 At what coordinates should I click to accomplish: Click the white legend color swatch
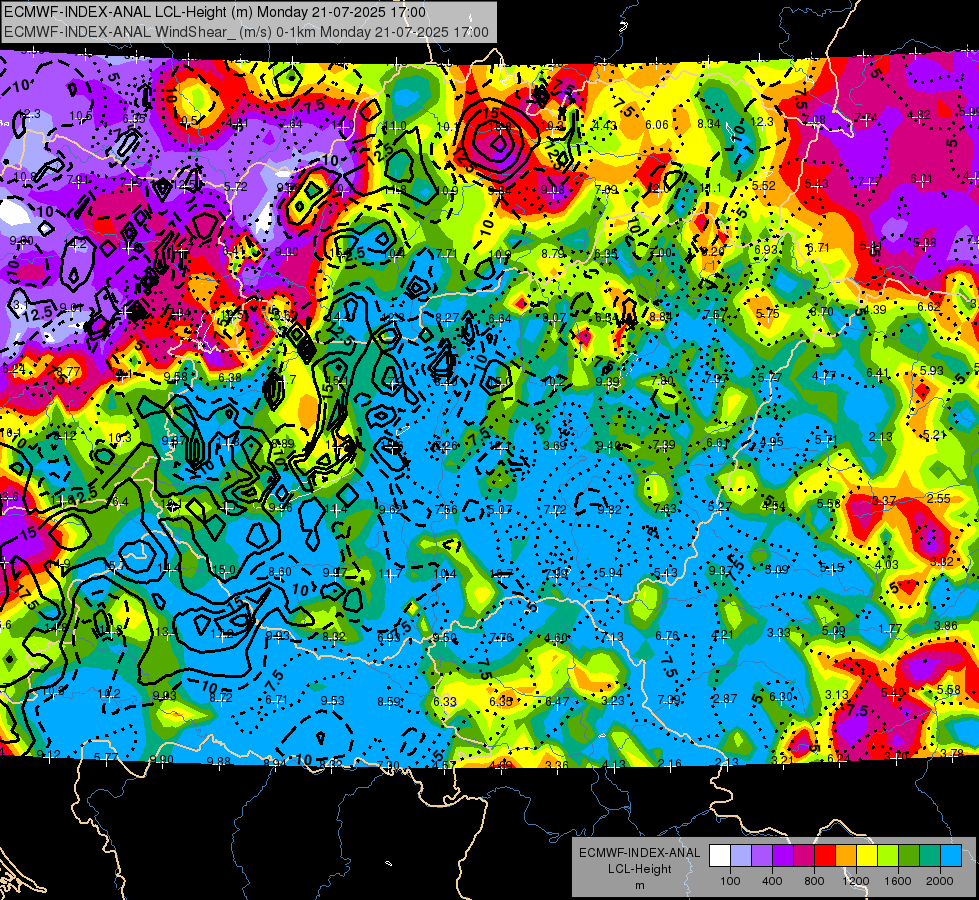(720, 856)
